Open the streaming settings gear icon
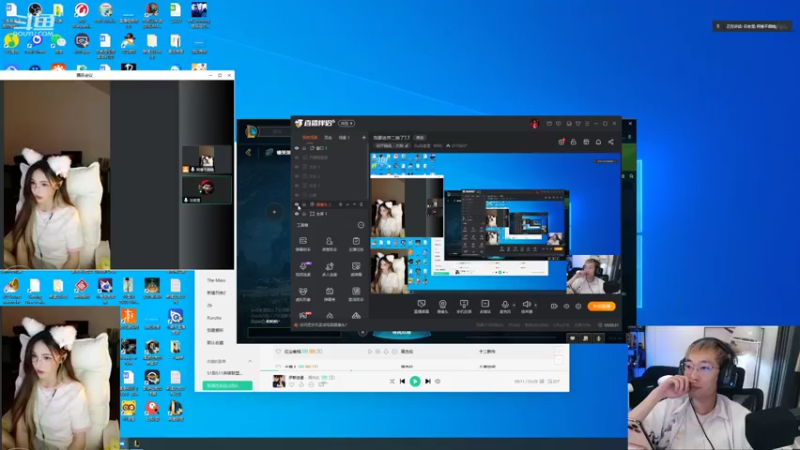Image resolution: width=800 pixels, height=450 pixels. [578, 306]
